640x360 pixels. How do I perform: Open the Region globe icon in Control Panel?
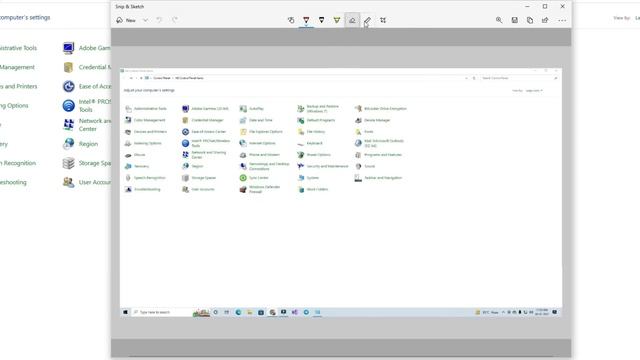(x=69, y=144)
